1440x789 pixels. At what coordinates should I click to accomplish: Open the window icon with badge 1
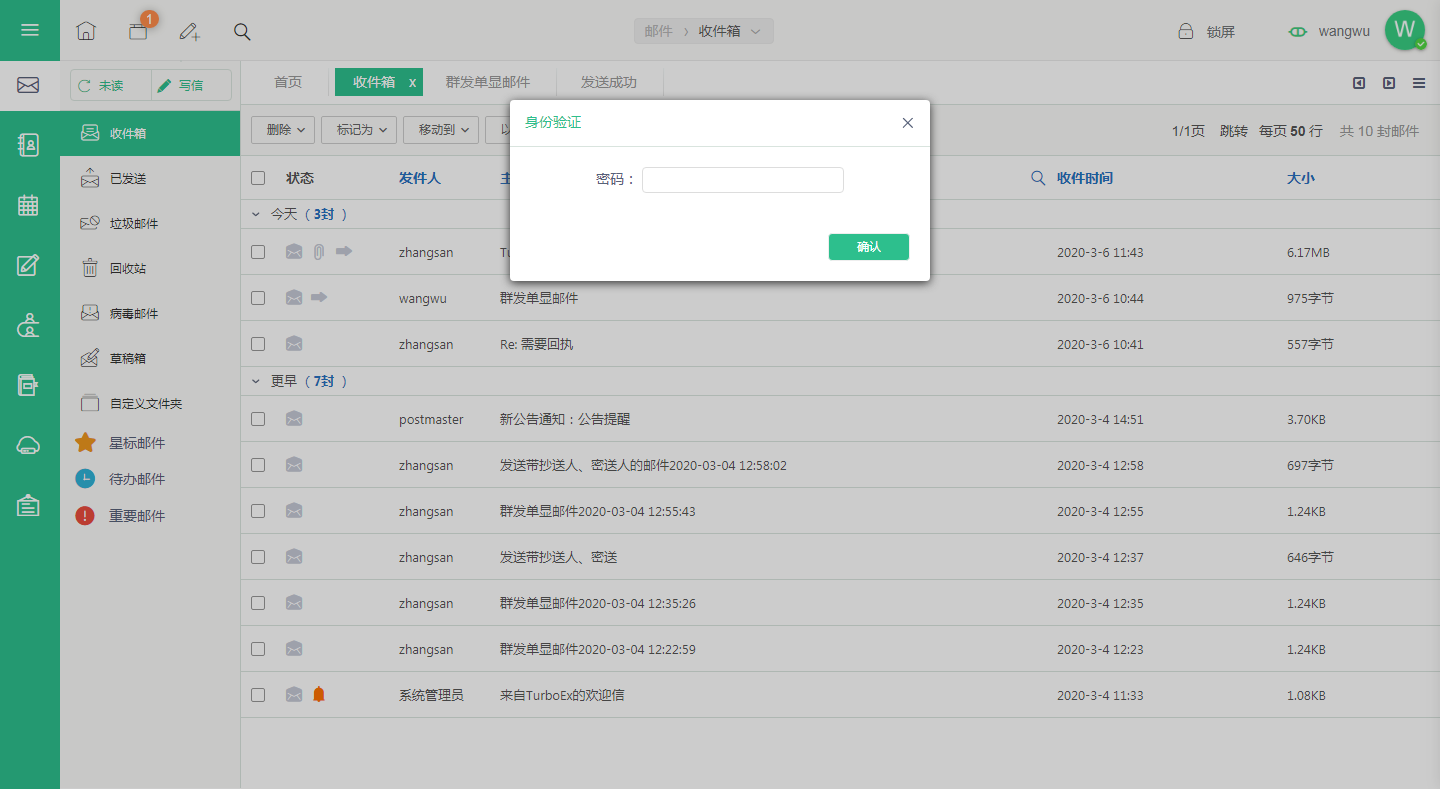pos(138,31)
